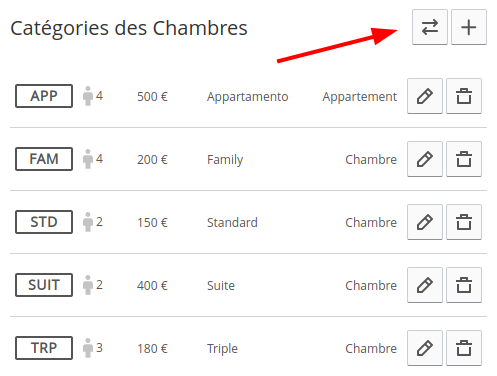Delete the SUIT Suite category

tap(464, 285)
